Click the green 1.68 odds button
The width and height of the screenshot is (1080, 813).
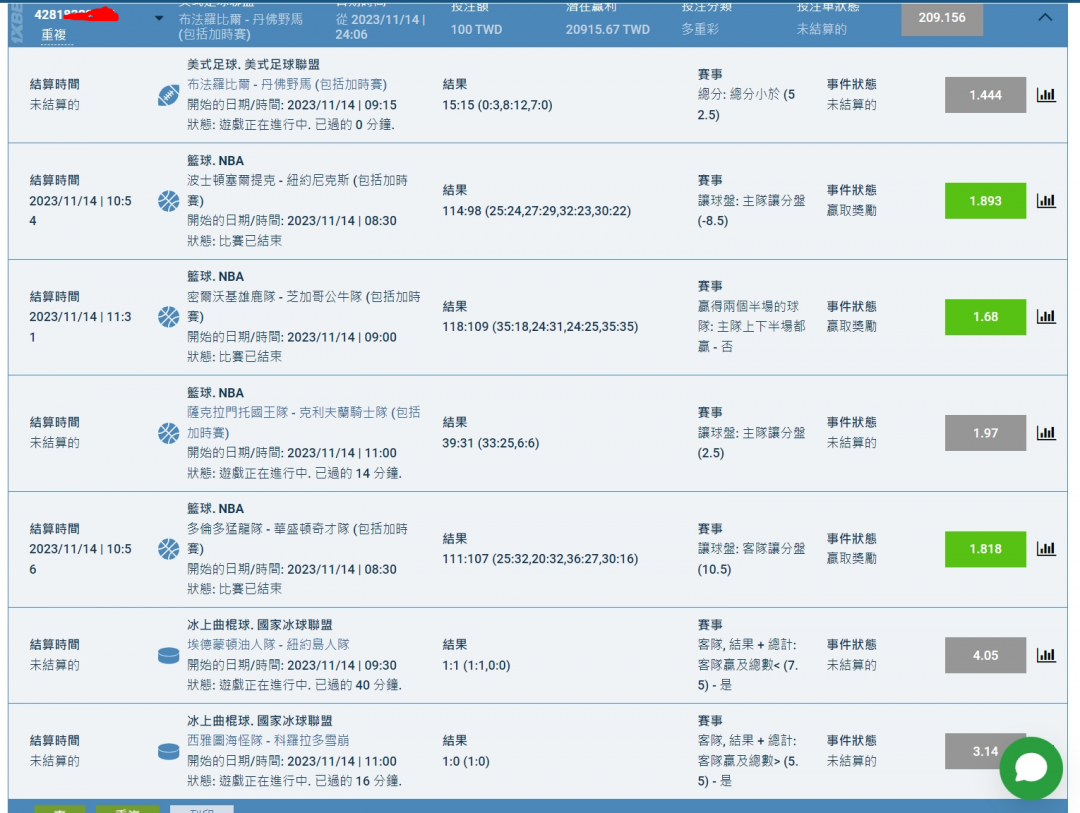[x=985, y=316]
